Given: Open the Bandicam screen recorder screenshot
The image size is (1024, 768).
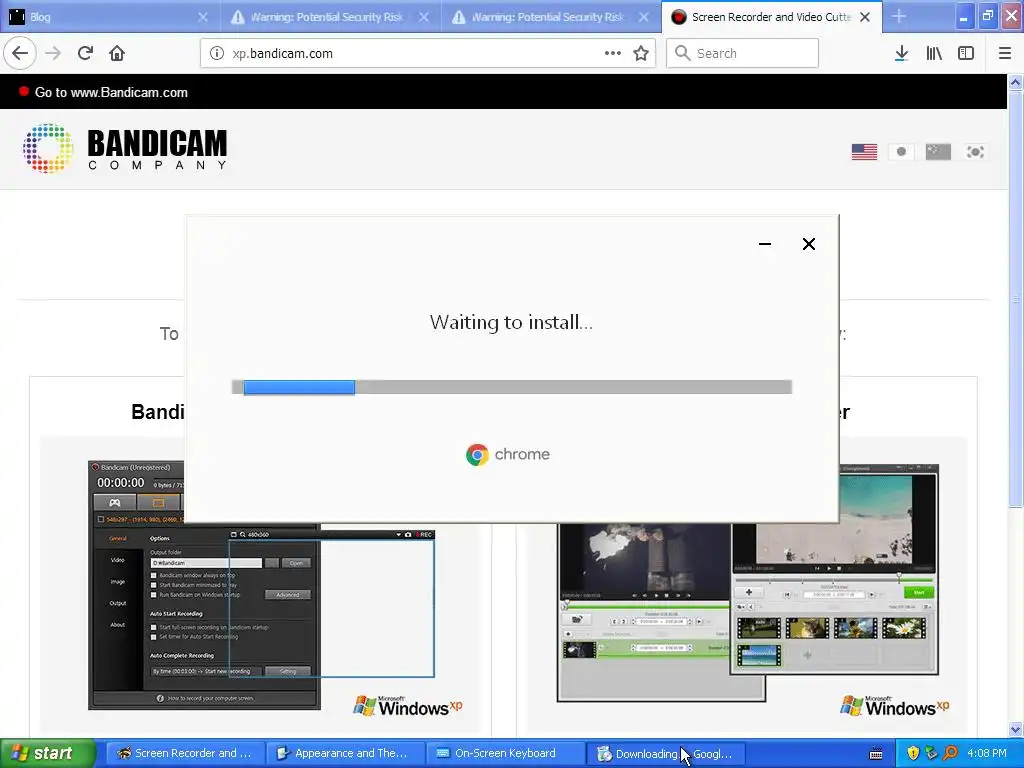Looking at the screenshot, I should tap(262, 585).
